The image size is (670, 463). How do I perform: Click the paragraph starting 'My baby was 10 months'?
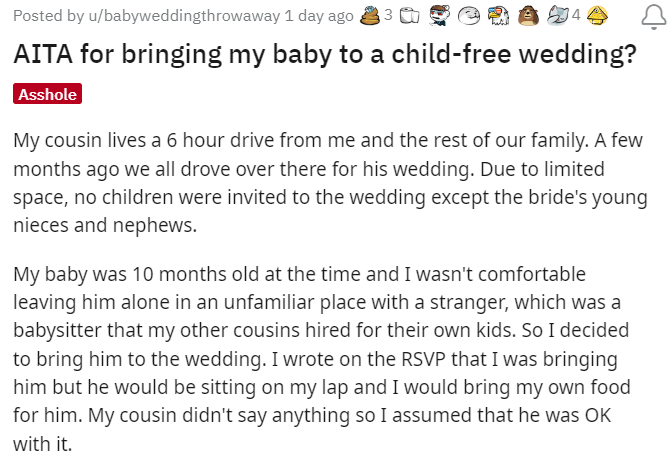coord(330,357)
